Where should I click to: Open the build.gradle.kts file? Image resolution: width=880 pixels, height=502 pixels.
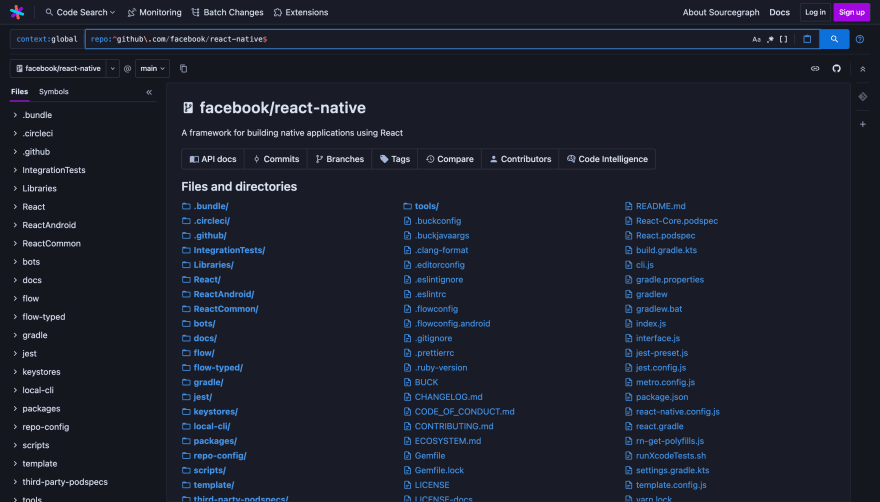[666, 250]
